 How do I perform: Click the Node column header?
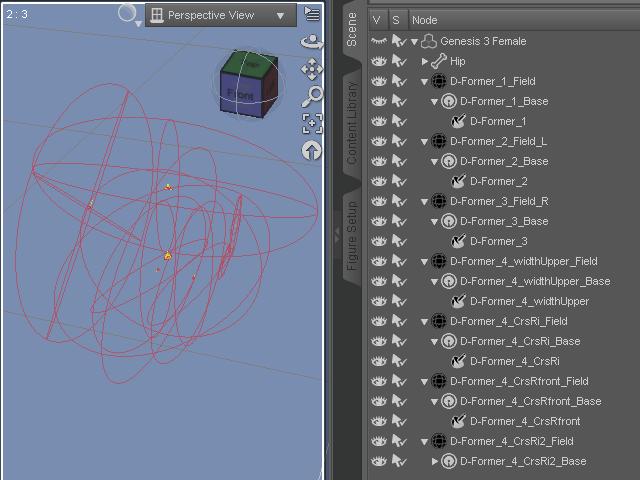[524, 20]
